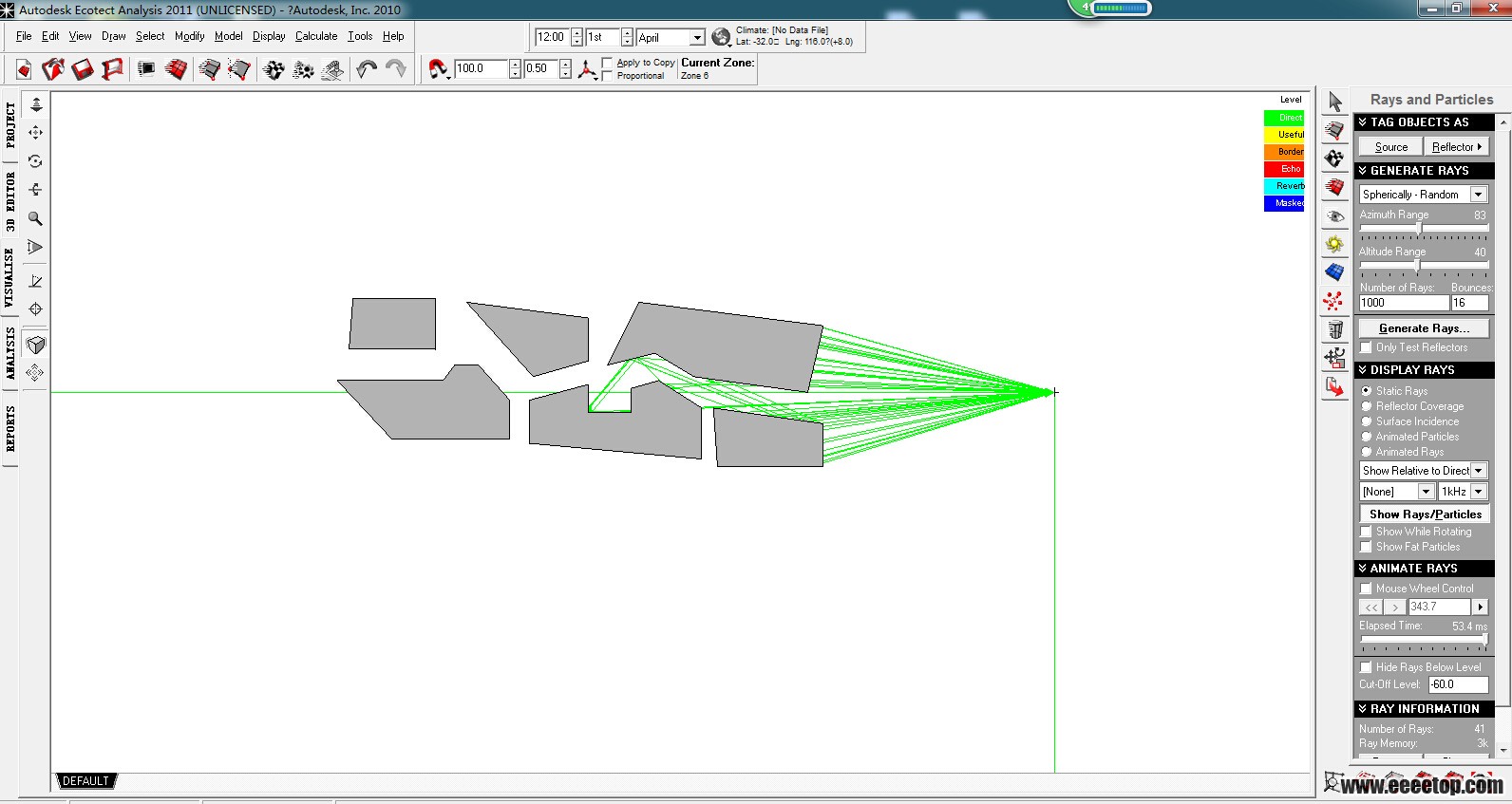Screen dimensions: 1512x804
Task: Click the Undo arrow icon
Action: point(367,68)
